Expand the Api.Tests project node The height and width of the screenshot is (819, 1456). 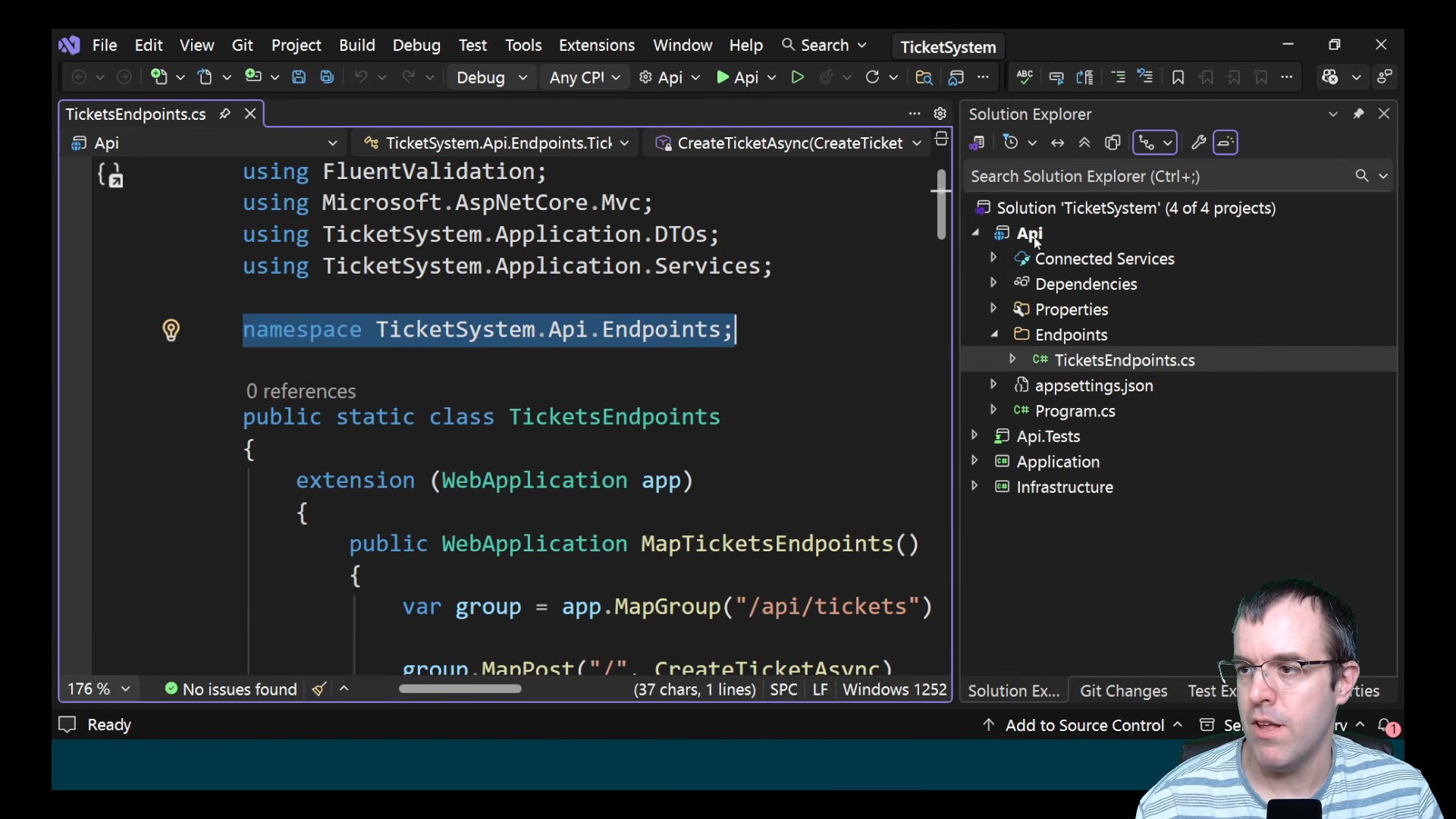(974, 436)
